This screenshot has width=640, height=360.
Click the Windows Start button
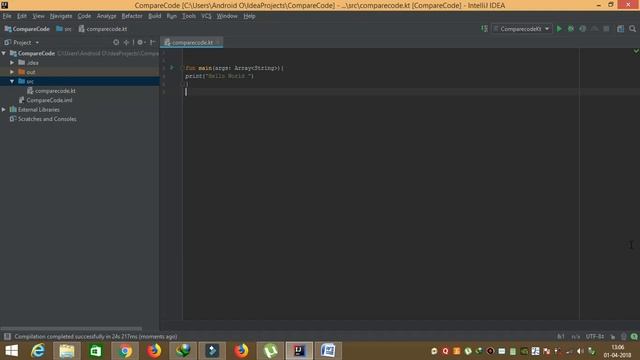click(11, 351)
